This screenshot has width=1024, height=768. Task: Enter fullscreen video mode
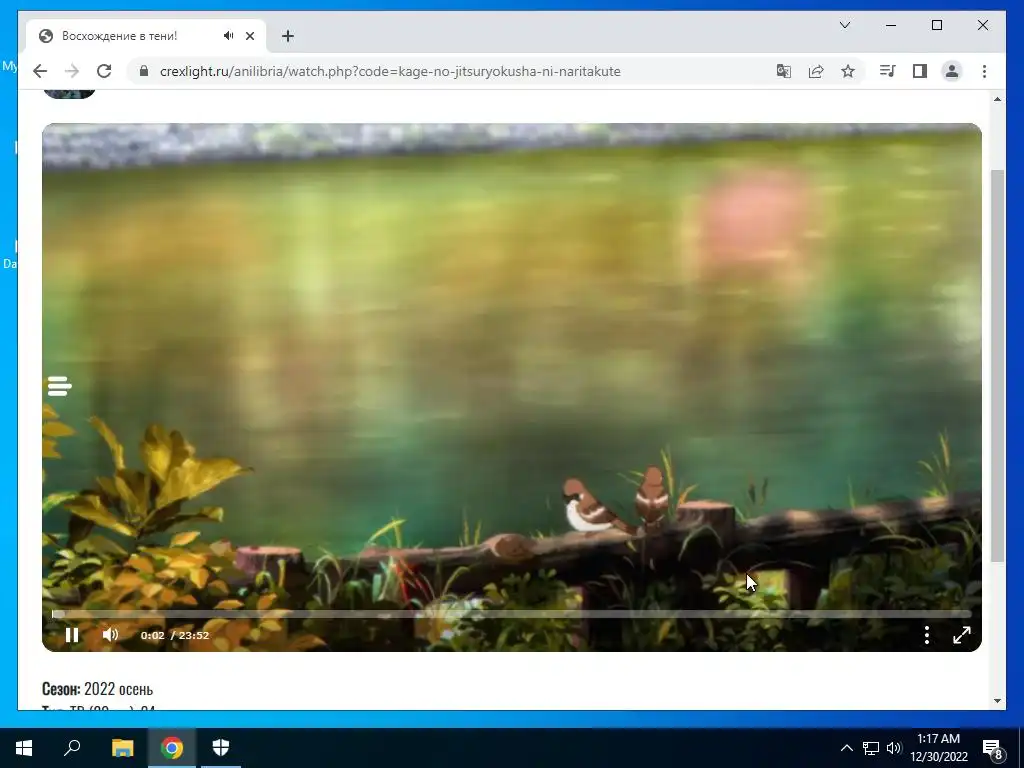point(962,635)
